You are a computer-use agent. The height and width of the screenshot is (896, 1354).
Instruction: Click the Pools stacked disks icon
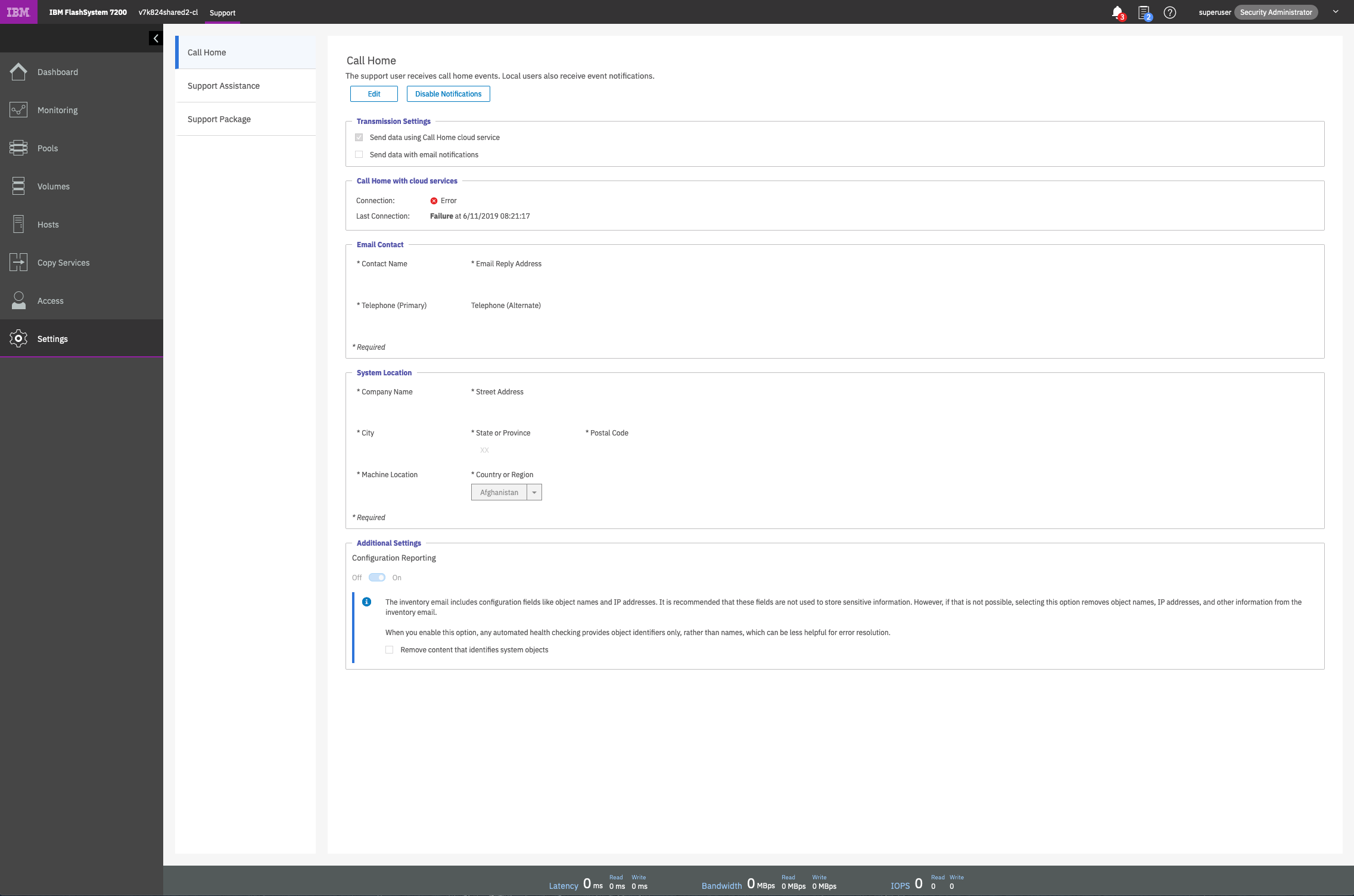coord(18,148)
